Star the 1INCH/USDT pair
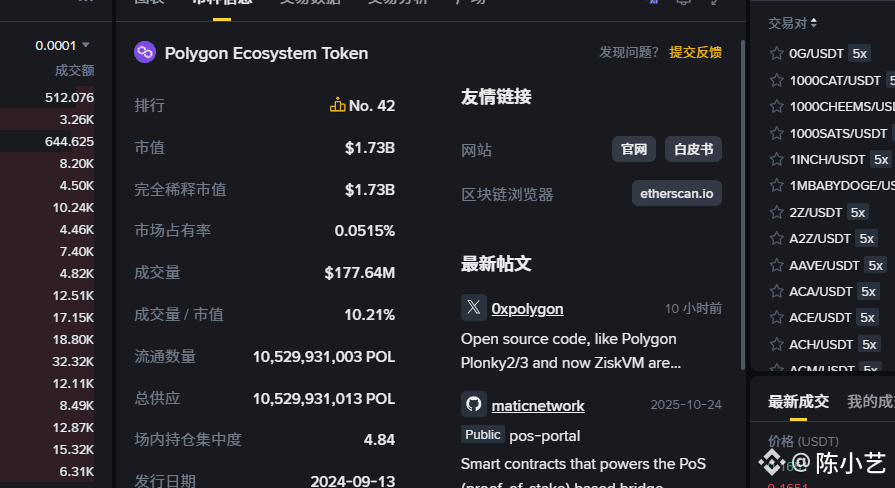This screenshot has height=488, width=895. click(776, 160)
